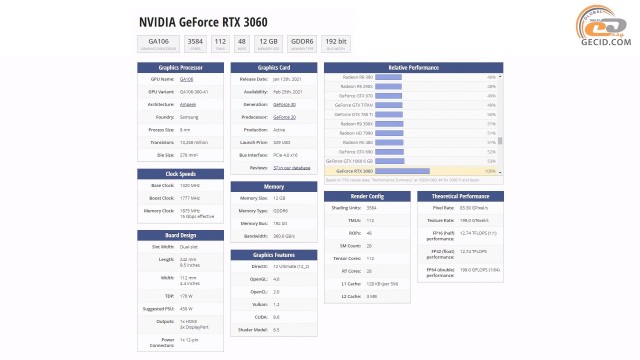Click the Shader Model value '6.5'
Image resolution: width=640 pixels, height=360 pixels.
tap(276, 330)
